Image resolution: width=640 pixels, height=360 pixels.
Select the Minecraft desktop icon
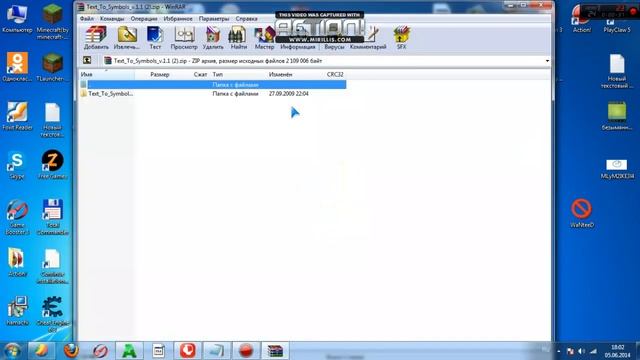coord(52,21)
